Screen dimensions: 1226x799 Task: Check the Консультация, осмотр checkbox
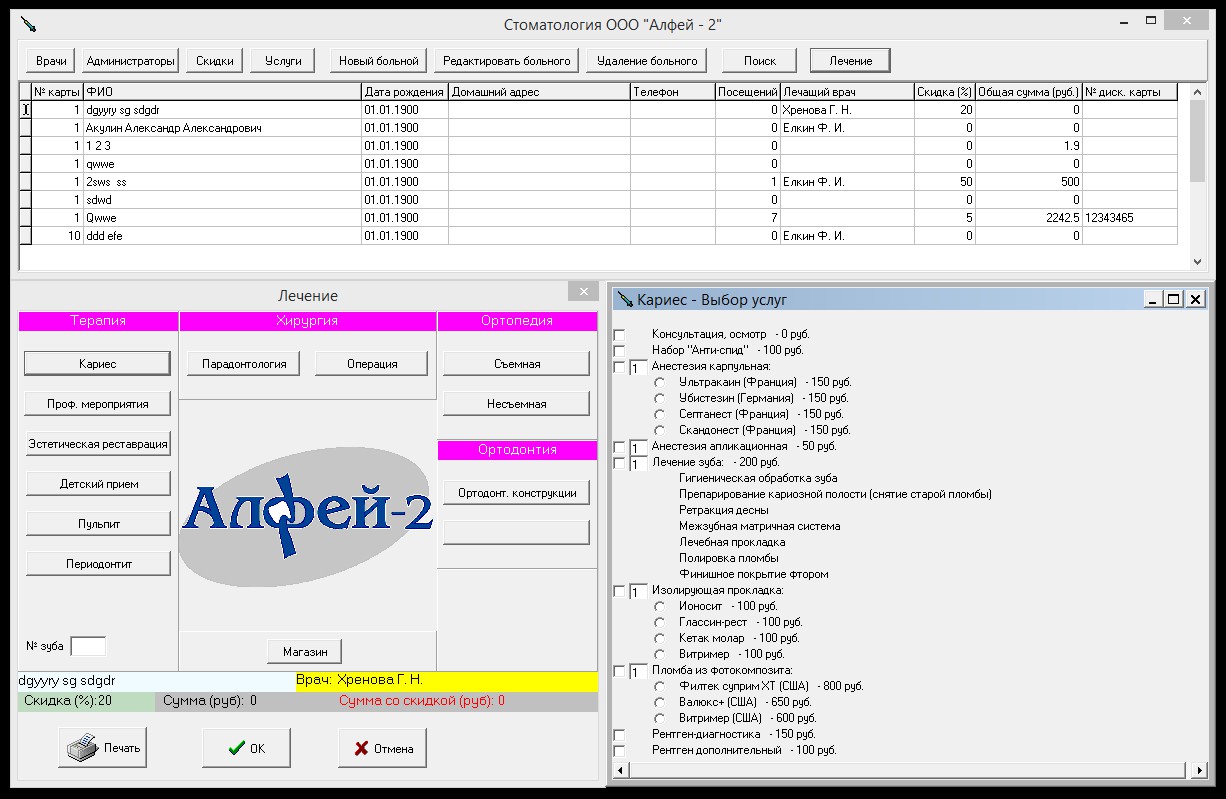tap(619, 335)
